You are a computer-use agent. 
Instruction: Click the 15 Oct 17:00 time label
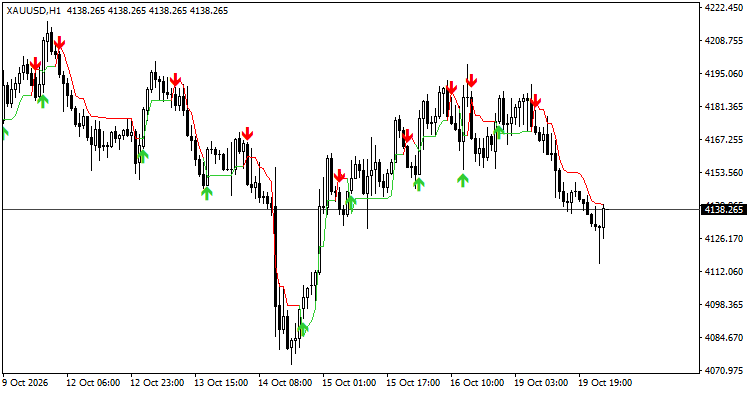pos(414,383)
